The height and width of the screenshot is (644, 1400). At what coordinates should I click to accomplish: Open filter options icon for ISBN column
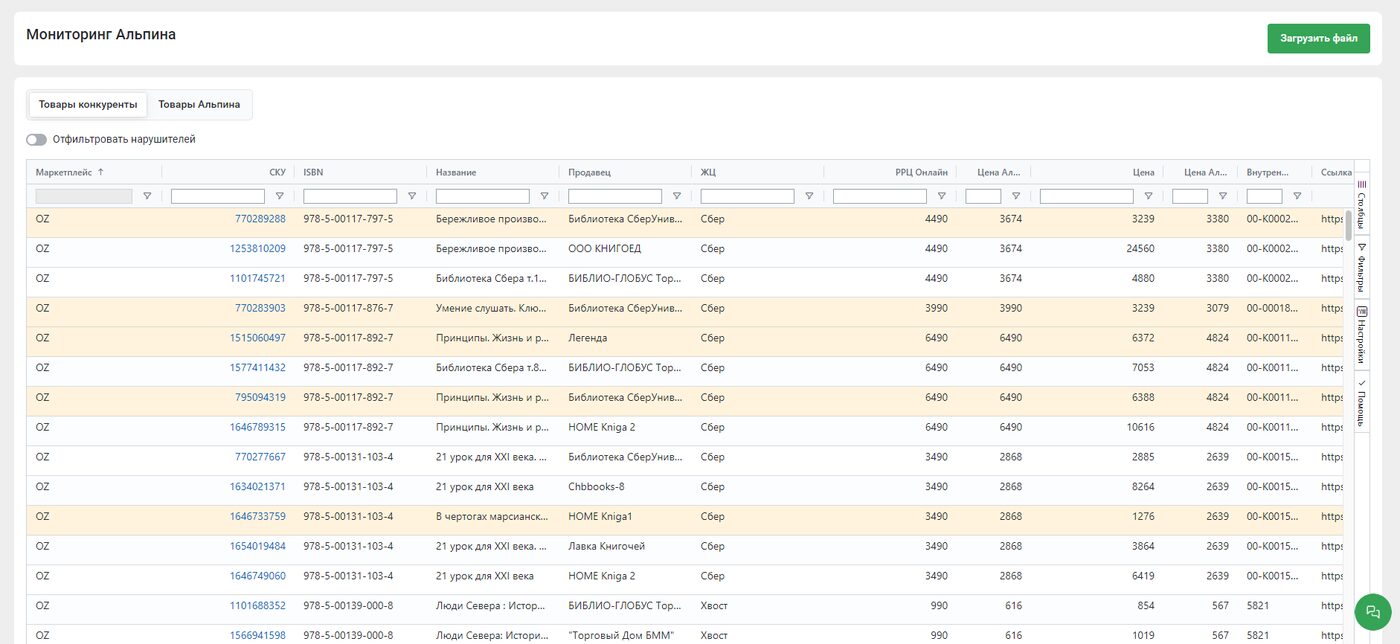coord(412,197)
